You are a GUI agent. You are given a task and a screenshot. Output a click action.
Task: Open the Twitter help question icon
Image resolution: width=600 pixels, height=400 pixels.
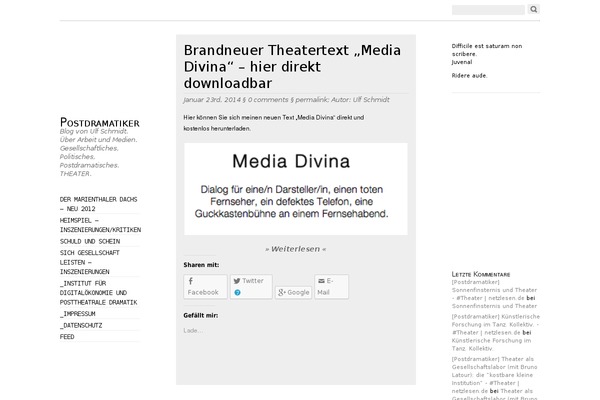coord(237,292)
